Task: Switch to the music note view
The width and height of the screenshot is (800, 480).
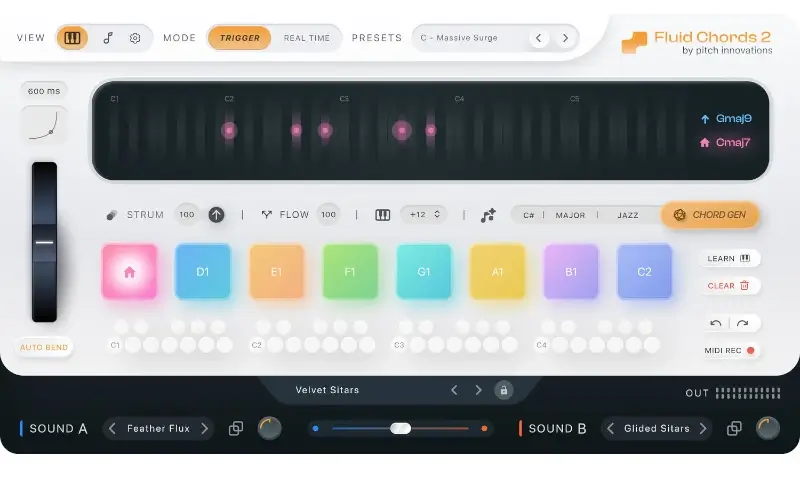Action: coord(108,38)
